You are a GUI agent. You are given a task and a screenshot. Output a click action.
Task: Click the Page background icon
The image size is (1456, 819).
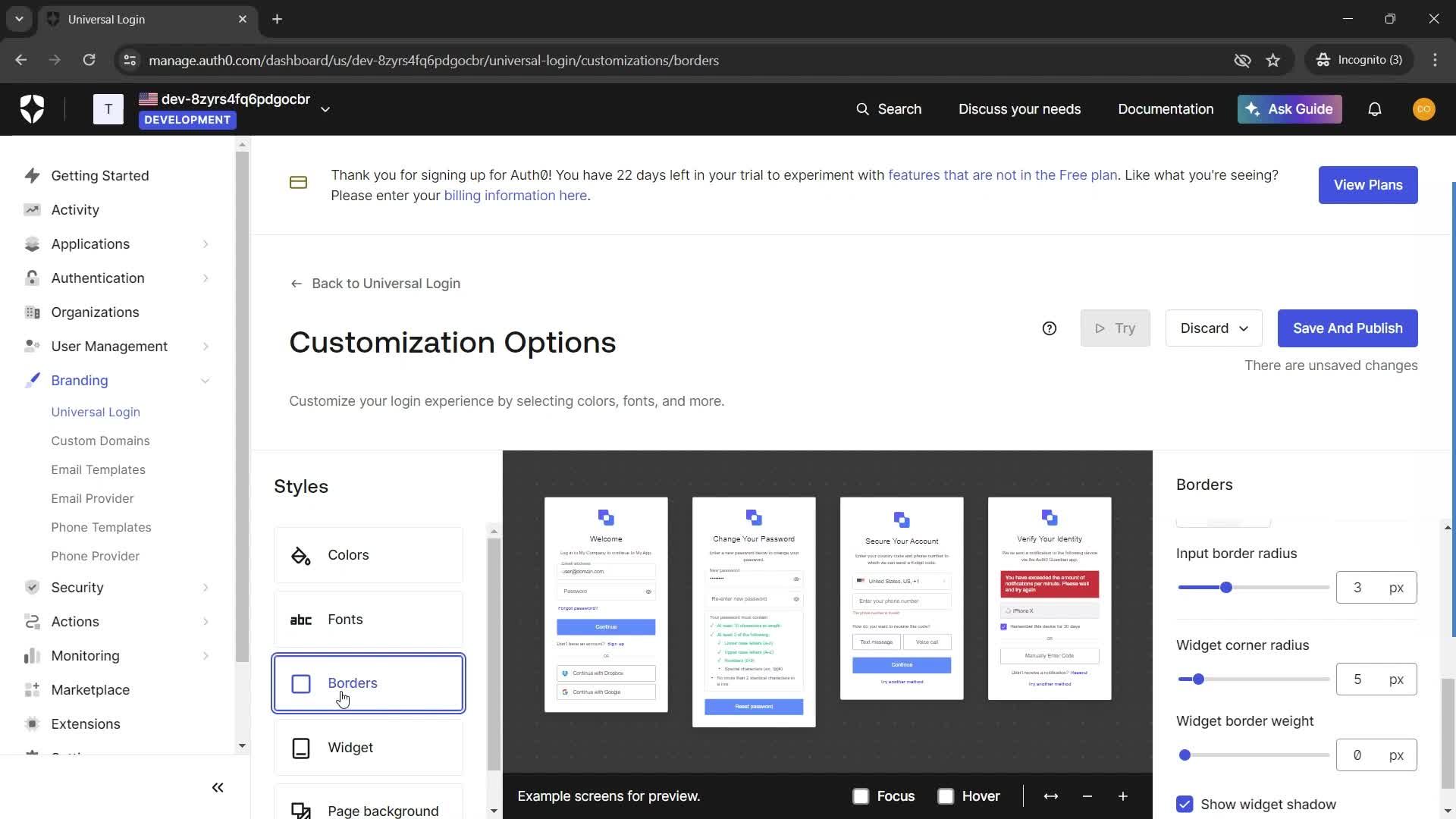click(301, 811)
